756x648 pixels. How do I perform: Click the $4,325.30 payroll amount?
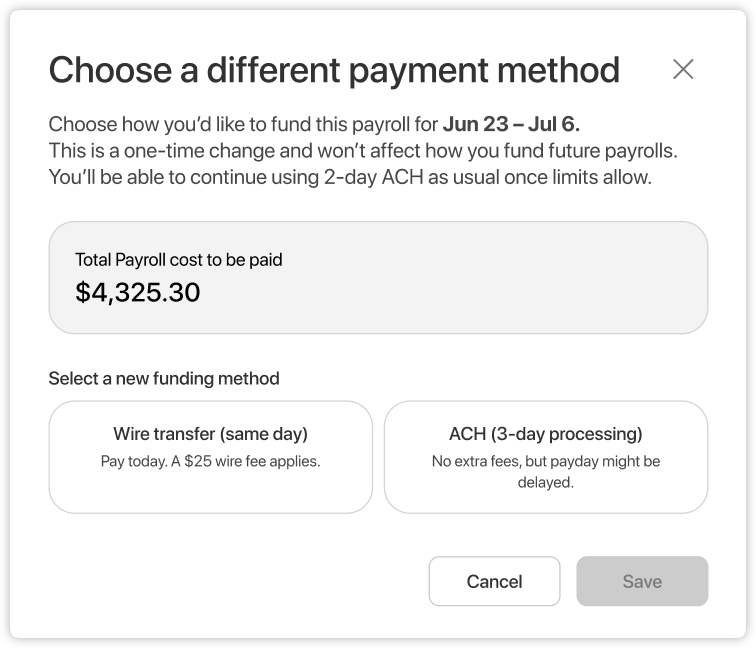138,293
